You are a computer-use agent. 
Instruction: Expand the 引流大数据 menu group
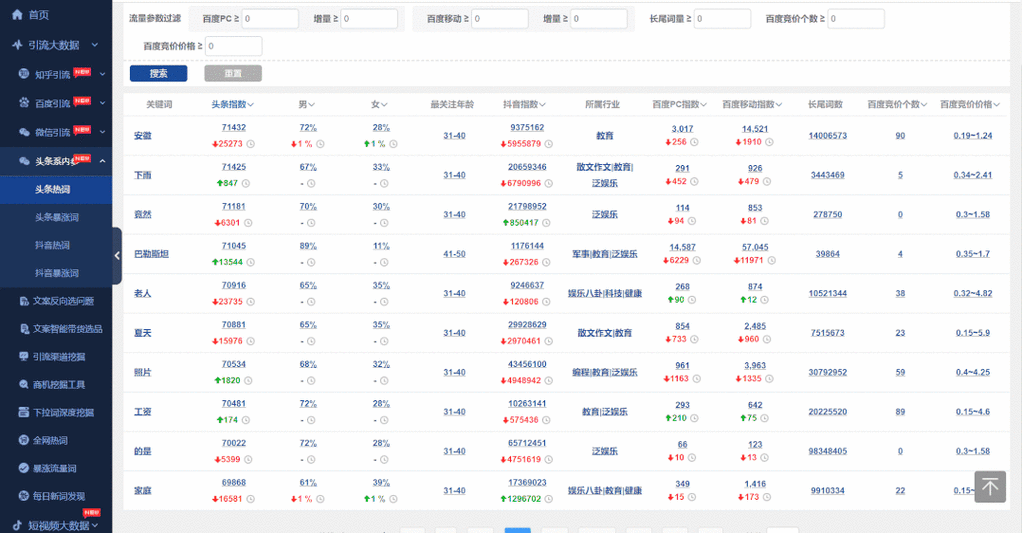94,45
